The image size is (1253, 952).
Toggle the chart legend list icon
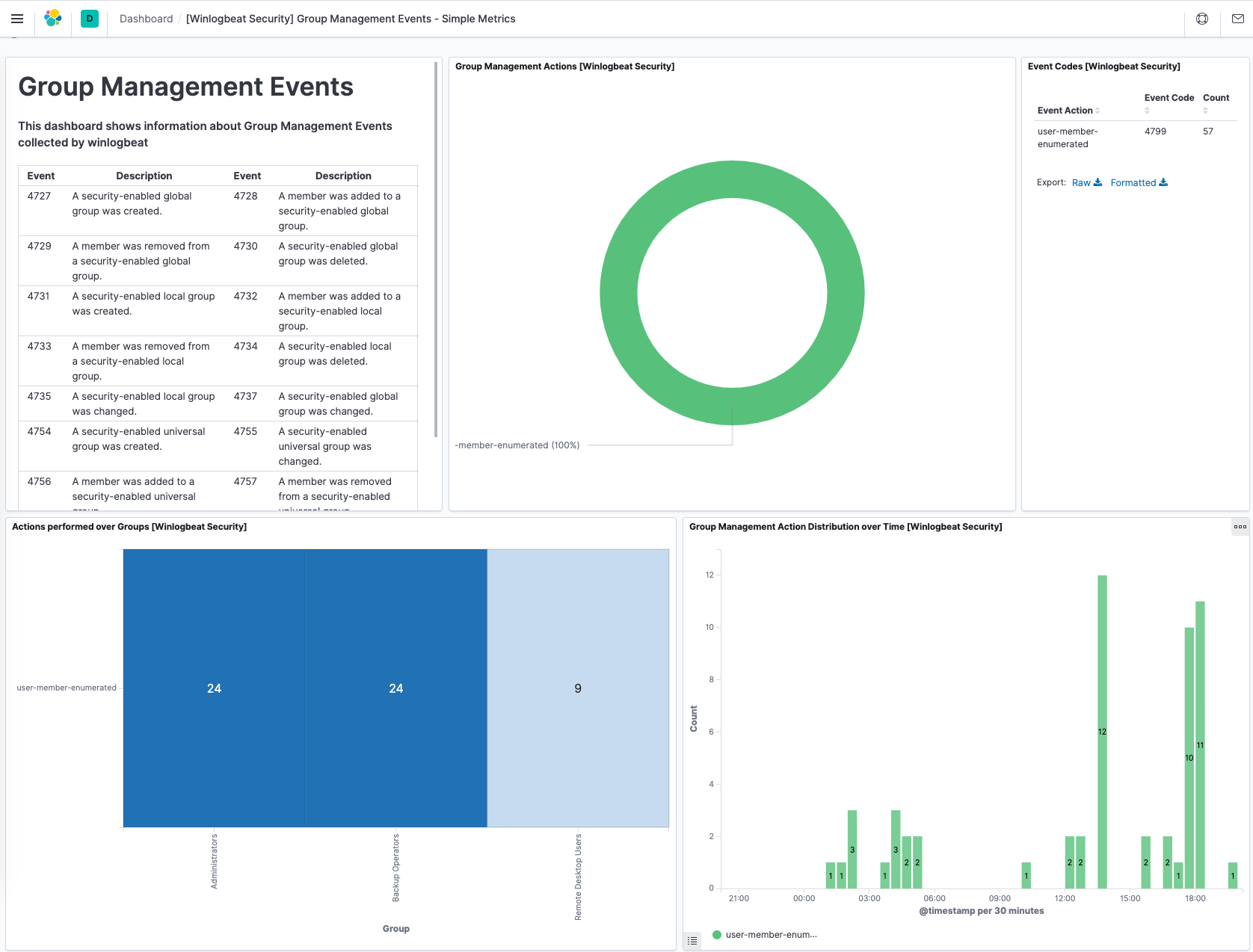[692, 941]
